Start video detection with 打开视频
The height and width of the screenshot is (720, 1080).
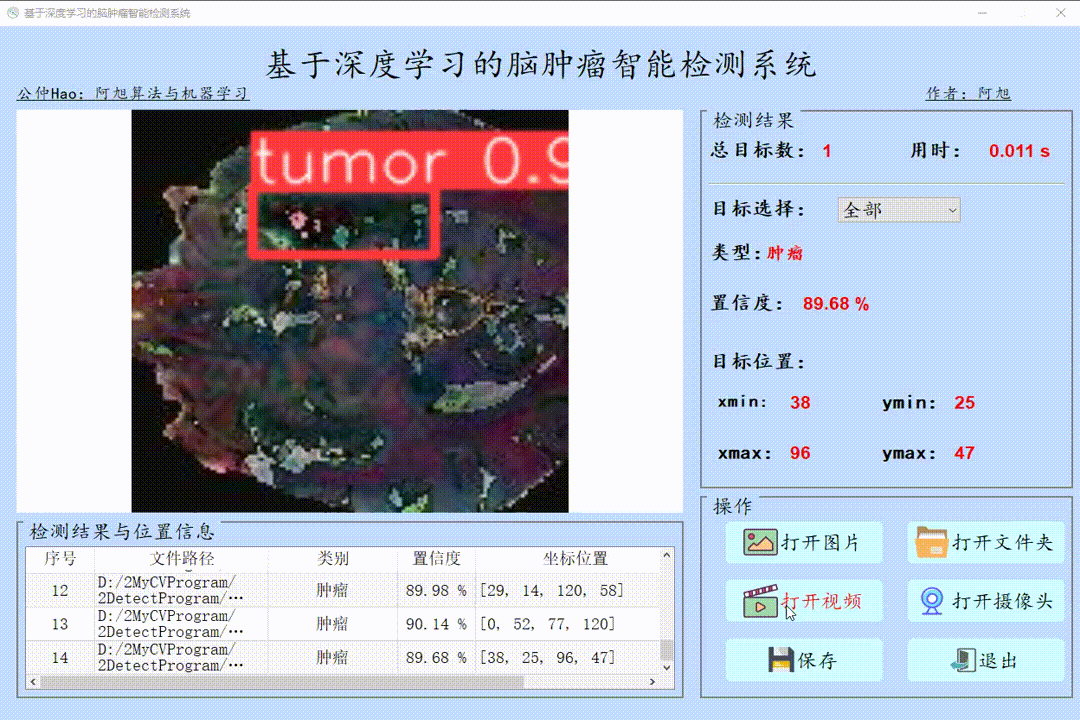point(803,601)
